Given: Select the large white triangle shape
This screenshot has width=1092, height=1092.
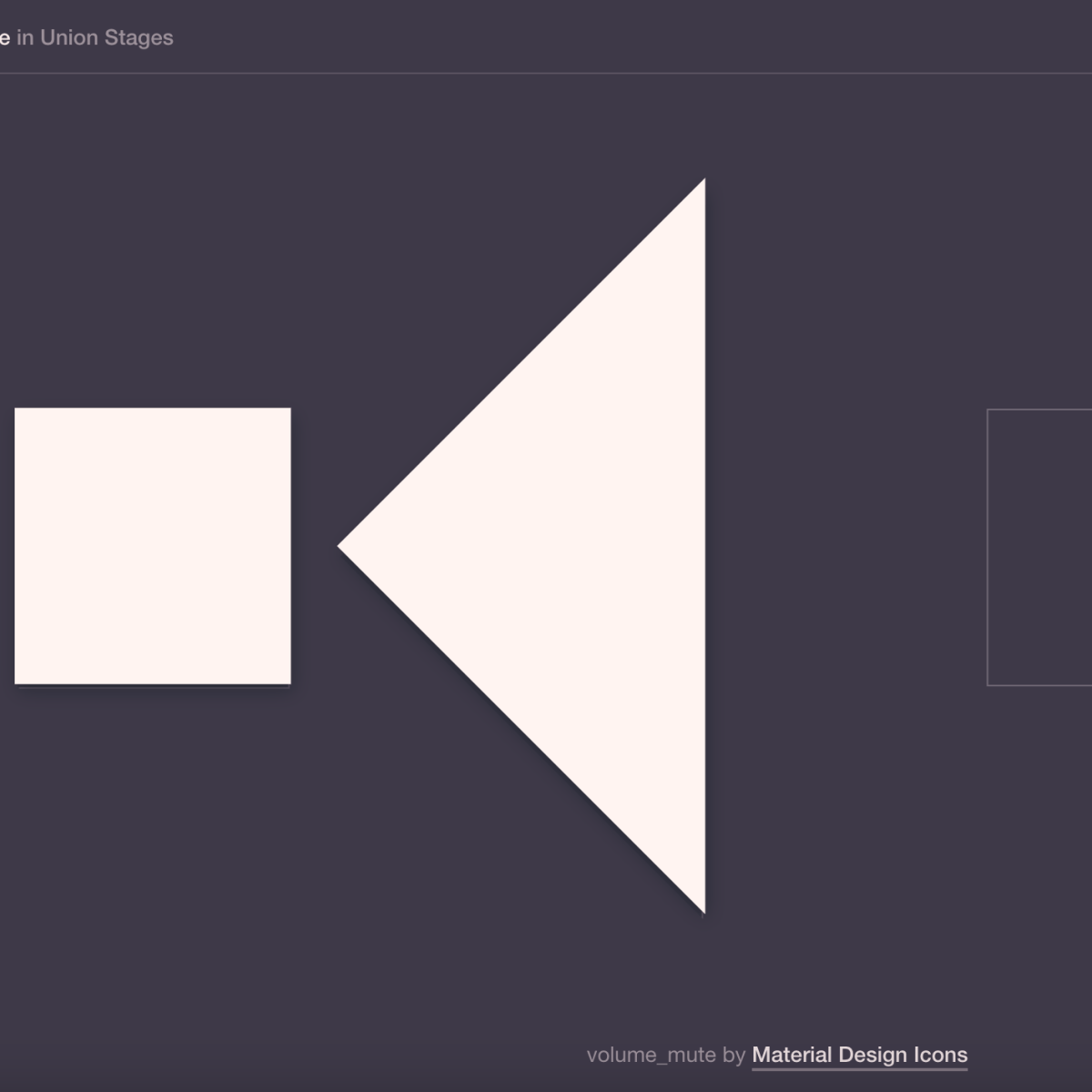Looking at the screenshot, I should coord(582,546).
